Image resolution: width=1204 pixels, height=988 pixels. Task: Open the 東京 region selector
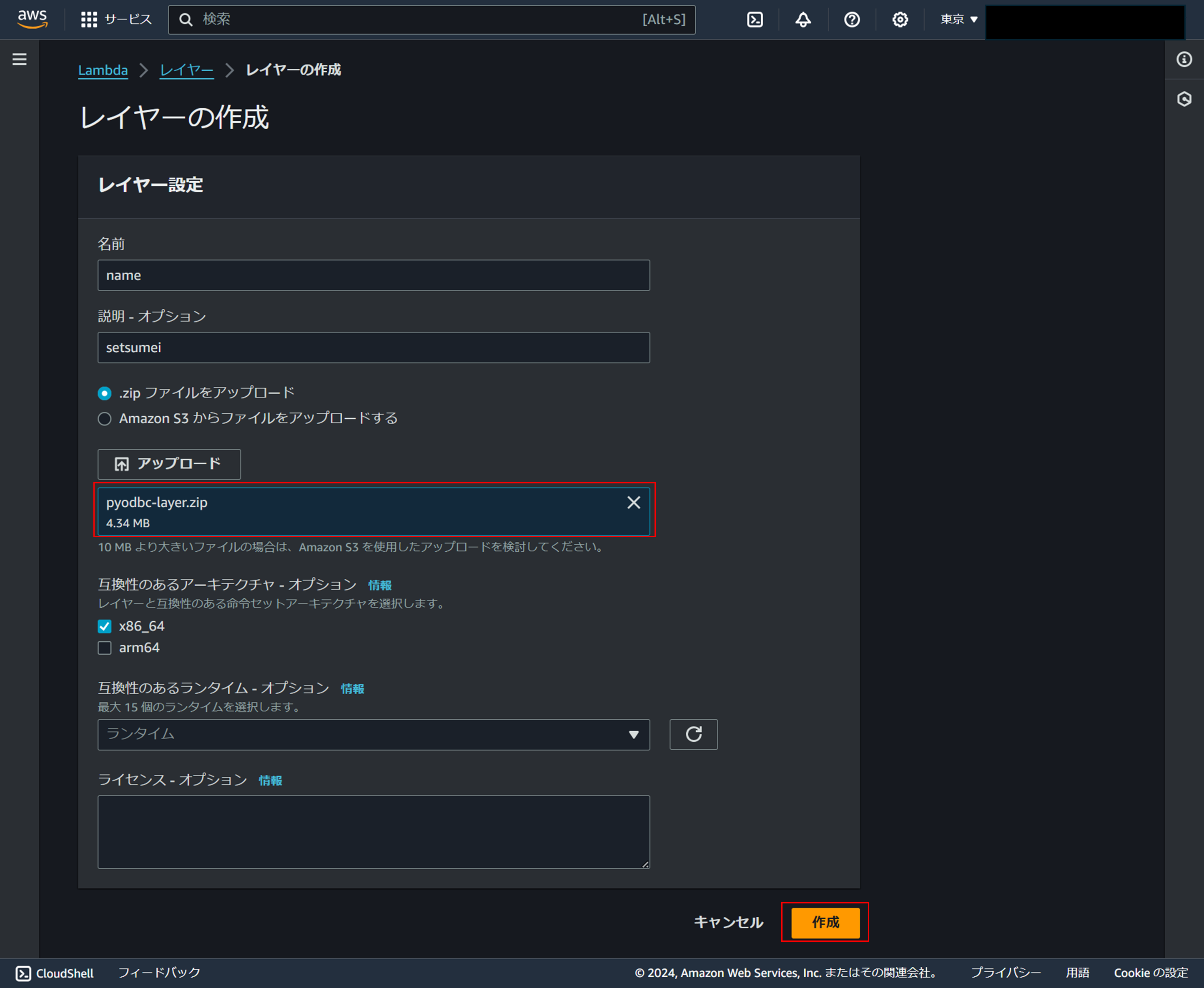tap(957, 19)
